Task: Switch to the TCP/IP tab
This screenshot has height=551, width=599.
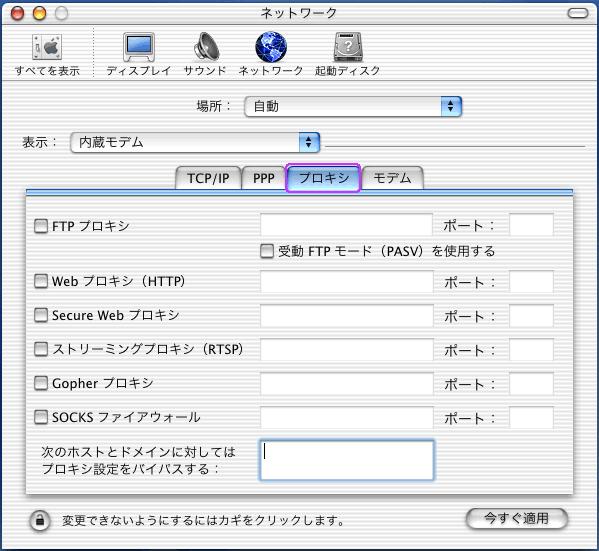Action: 208,178
